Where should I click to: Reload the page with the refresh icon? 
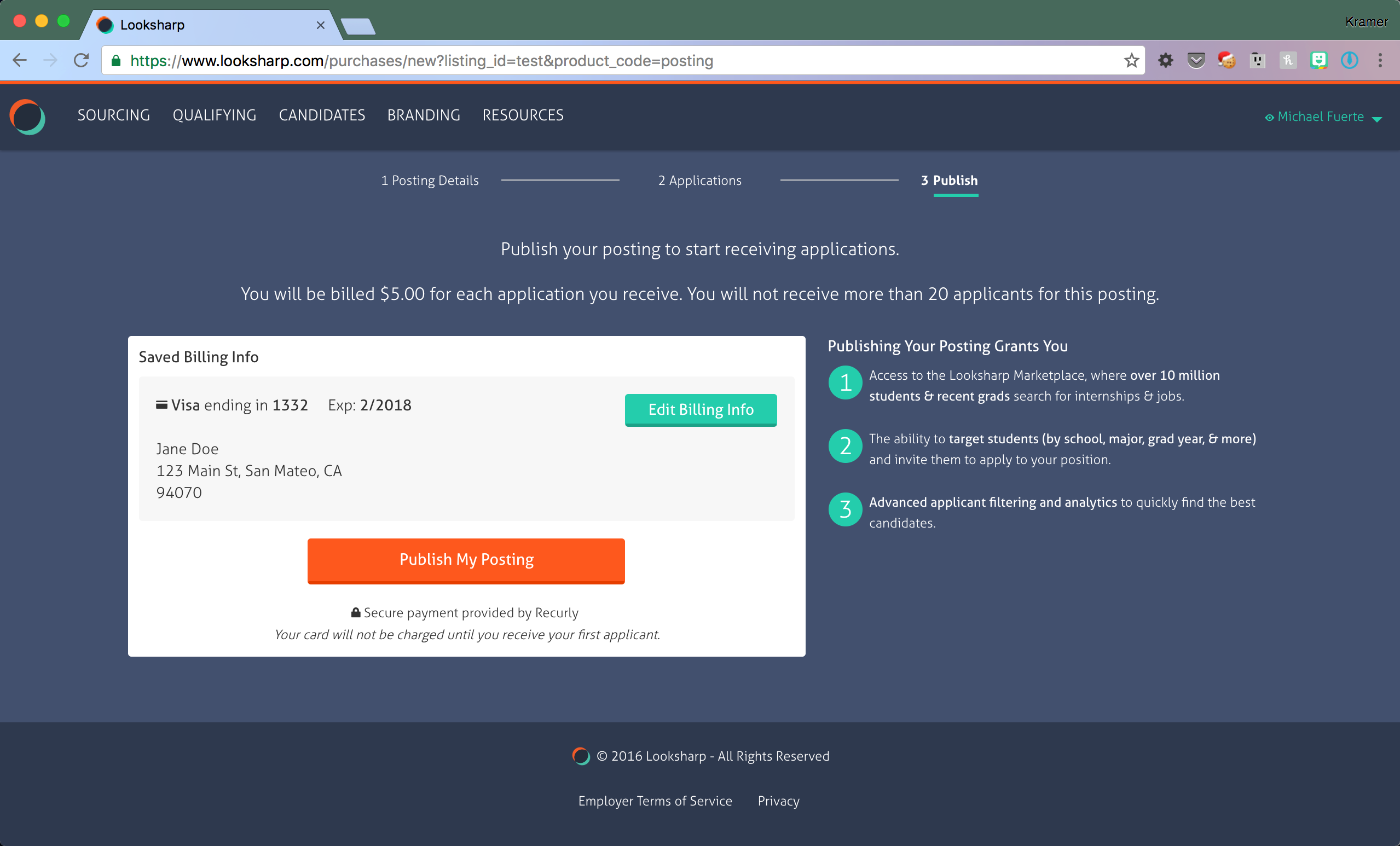point(81,60)
